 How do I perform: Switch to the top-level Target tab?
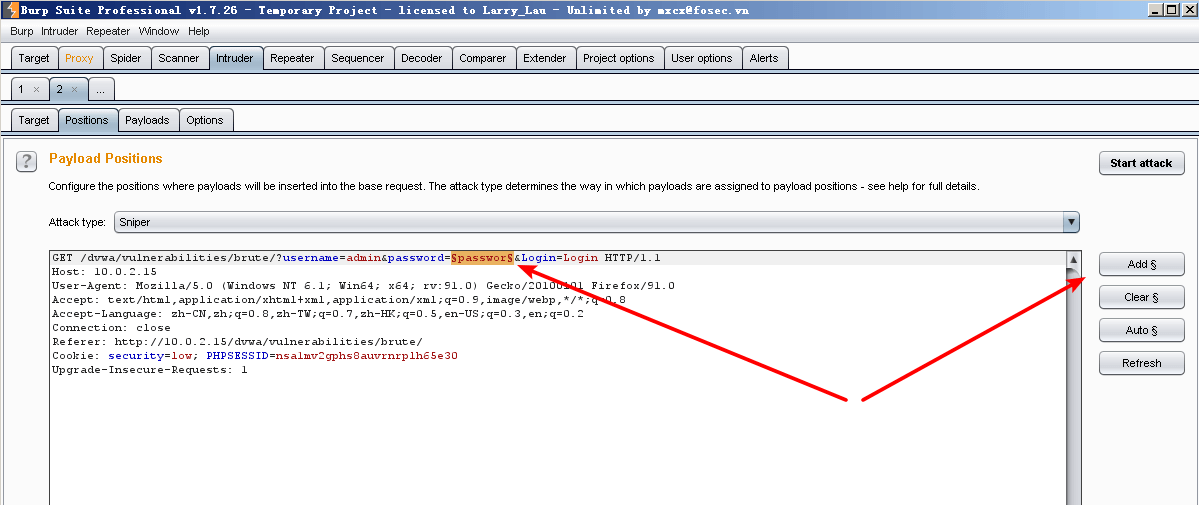[34, 58]
